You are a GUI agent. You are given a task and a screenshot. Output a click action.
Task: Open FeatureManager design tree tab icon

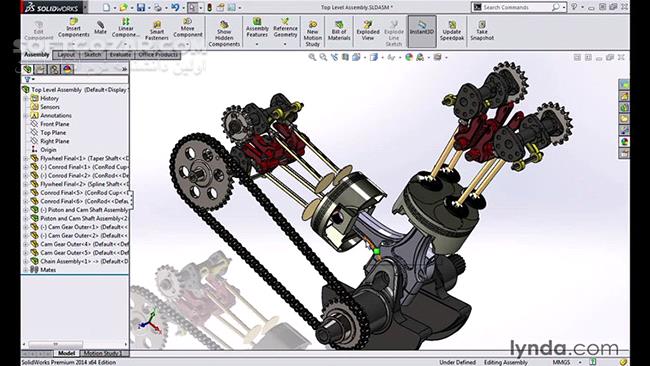[28, 69]
